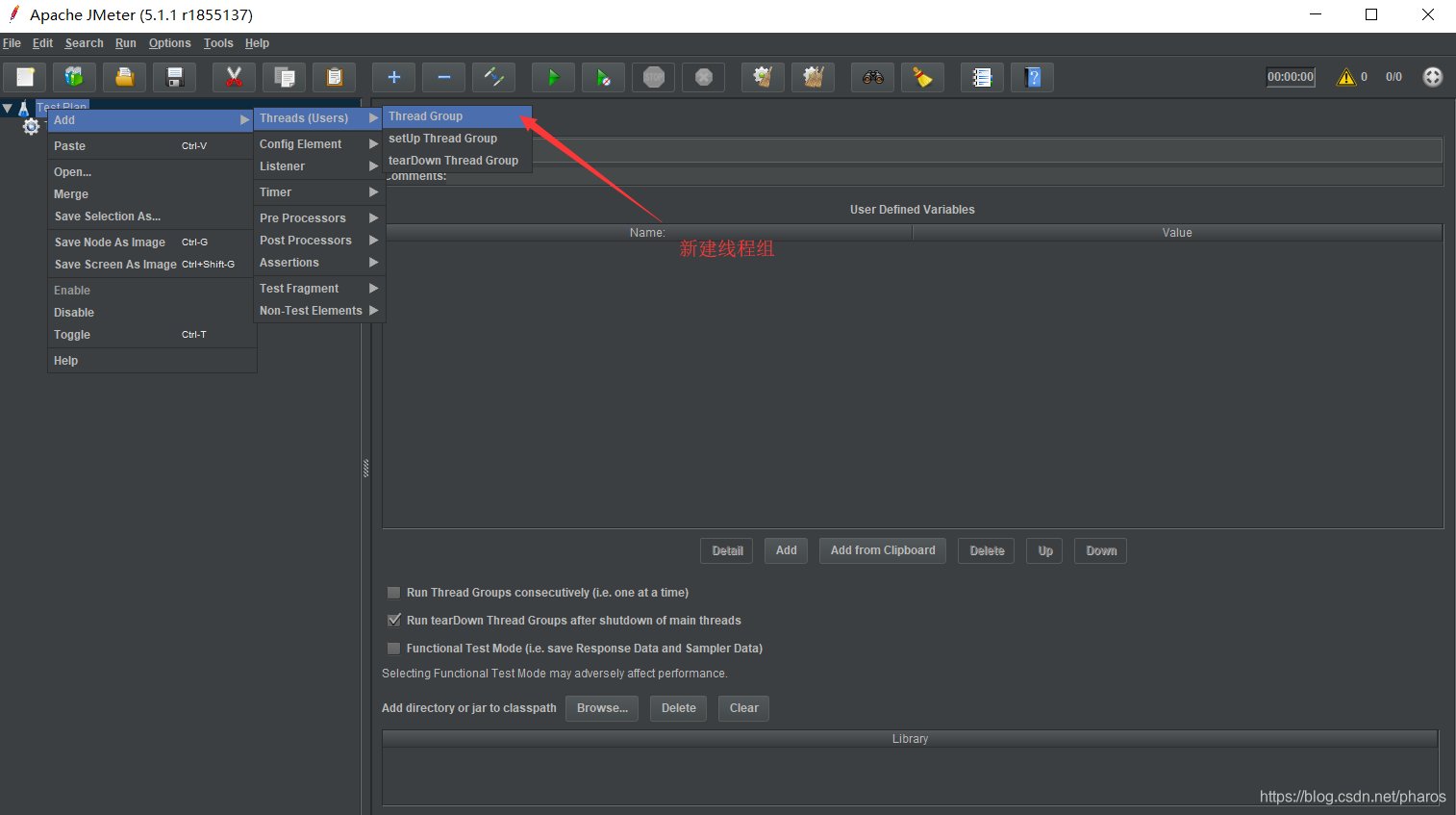Click the warning triangle log viewer icon
This screenshot has height=815, width=1456.
click(1346, 77)
